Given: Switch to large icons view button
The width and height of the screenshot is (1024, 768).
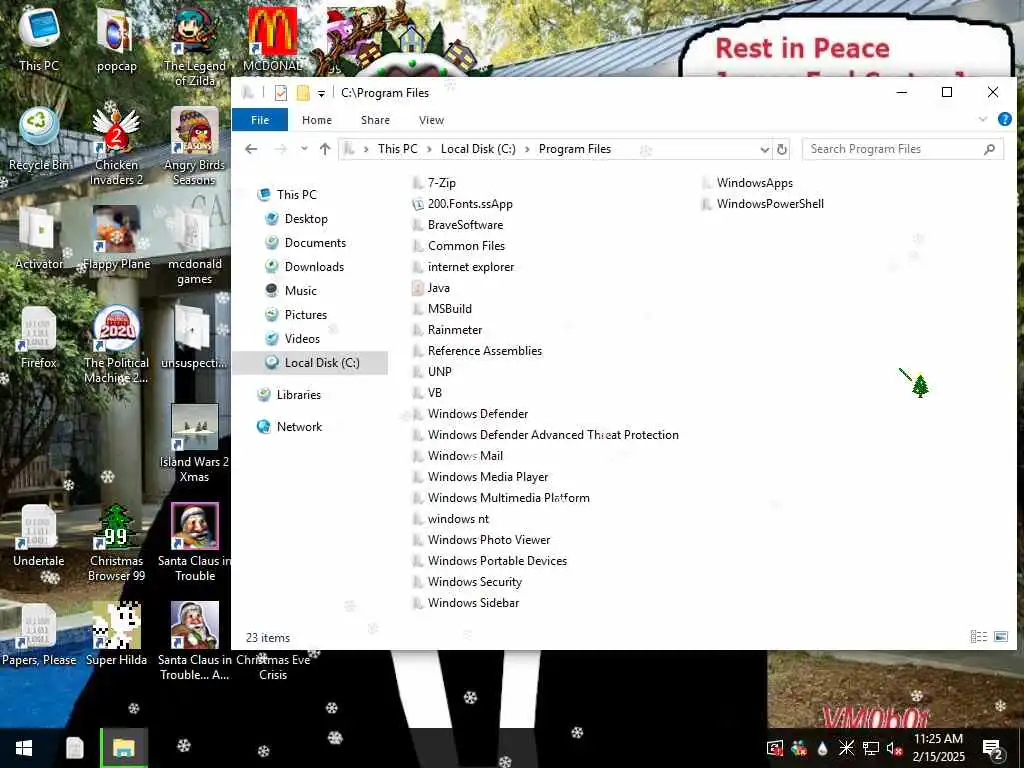Looking at the screenshot, I should coord(1000,637).
